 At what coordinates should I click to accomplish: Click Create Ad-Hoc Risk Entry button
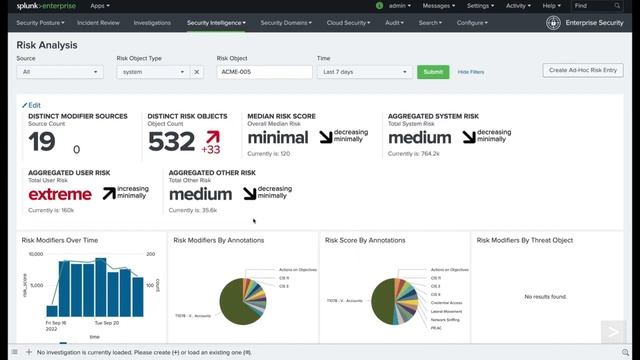pyautogui.click(x=583, y=70)
